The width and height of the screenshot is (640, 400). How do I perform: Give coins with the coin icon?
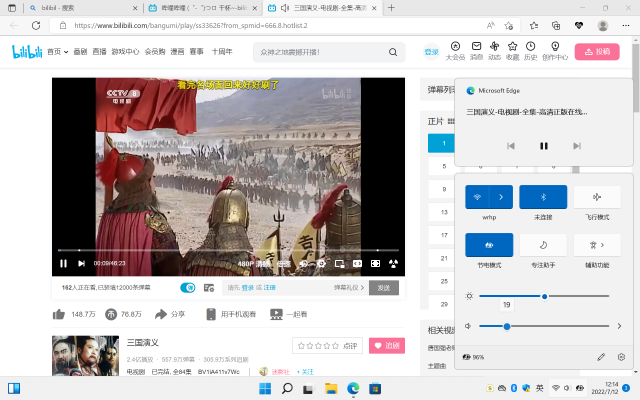click(111, 314)
